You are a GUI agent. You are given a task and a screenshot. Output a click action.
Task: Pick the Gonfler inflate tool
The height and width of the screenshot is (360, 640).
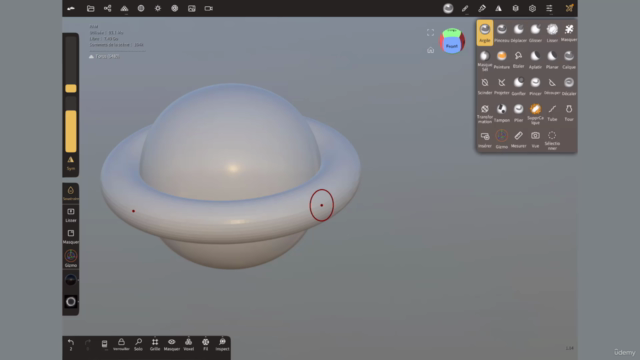point(518,86)
